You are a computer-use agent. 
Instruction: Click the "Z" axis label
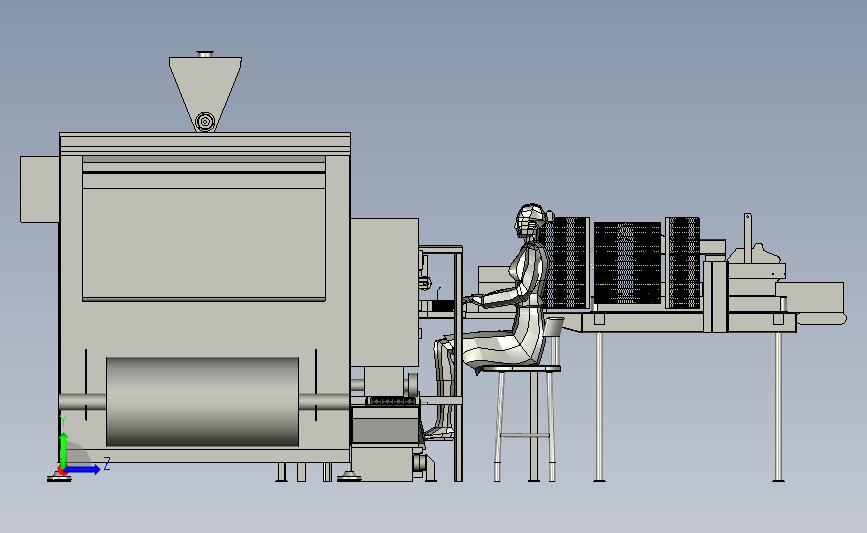pos(107,464)
